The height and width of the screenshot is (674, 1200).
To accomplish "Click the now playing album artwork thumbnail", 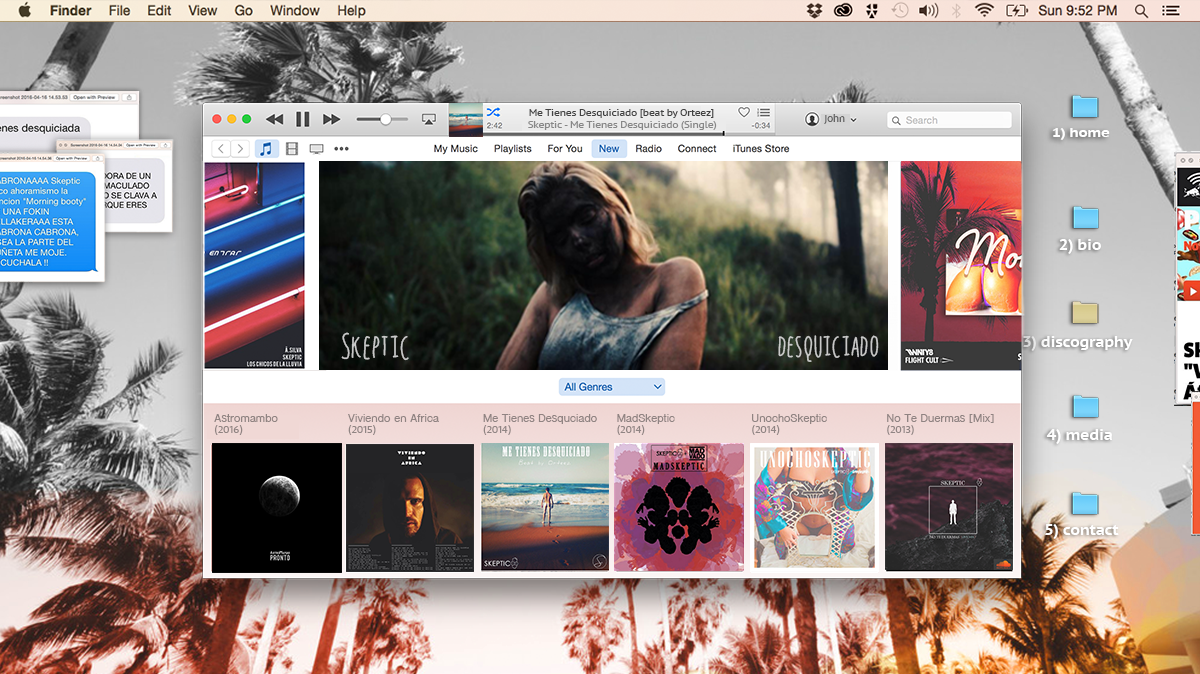I will (x=465, y=119).
